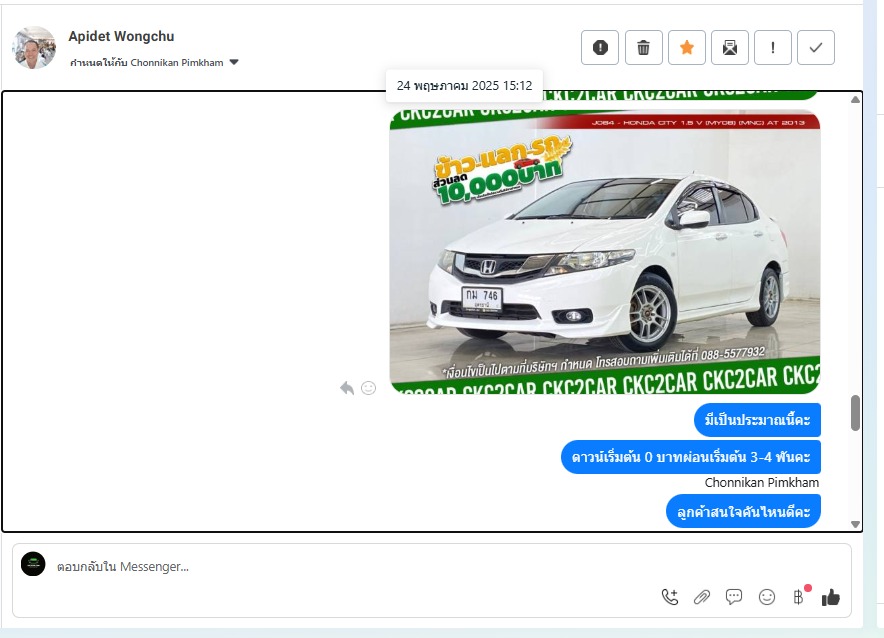Open saved replies speech bubble icon

pos(734,597)
